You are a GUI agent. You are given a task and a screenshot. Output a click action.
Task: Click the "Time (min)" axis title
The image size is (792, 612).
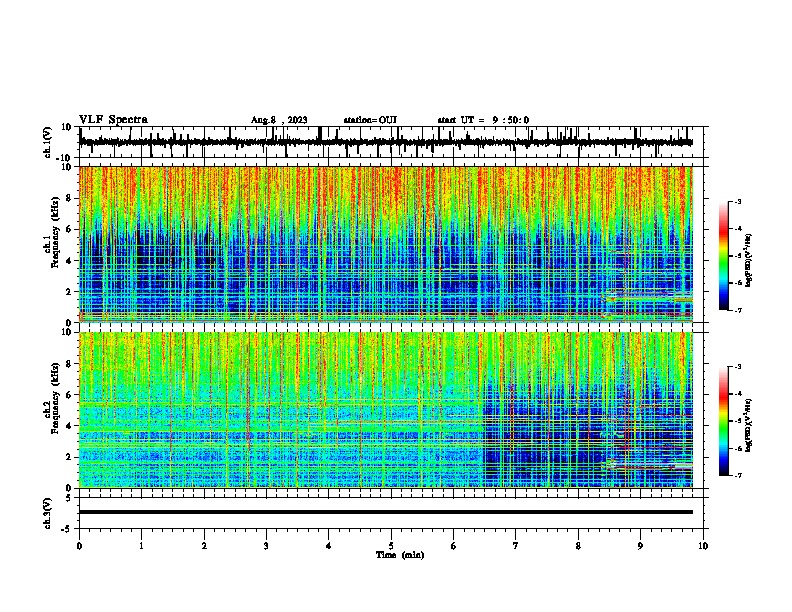pos(400,555)
